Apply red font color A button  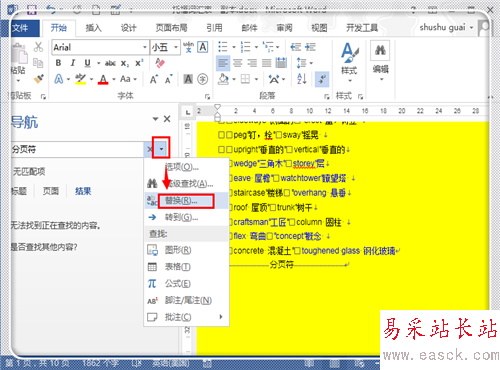pos(103,79)
